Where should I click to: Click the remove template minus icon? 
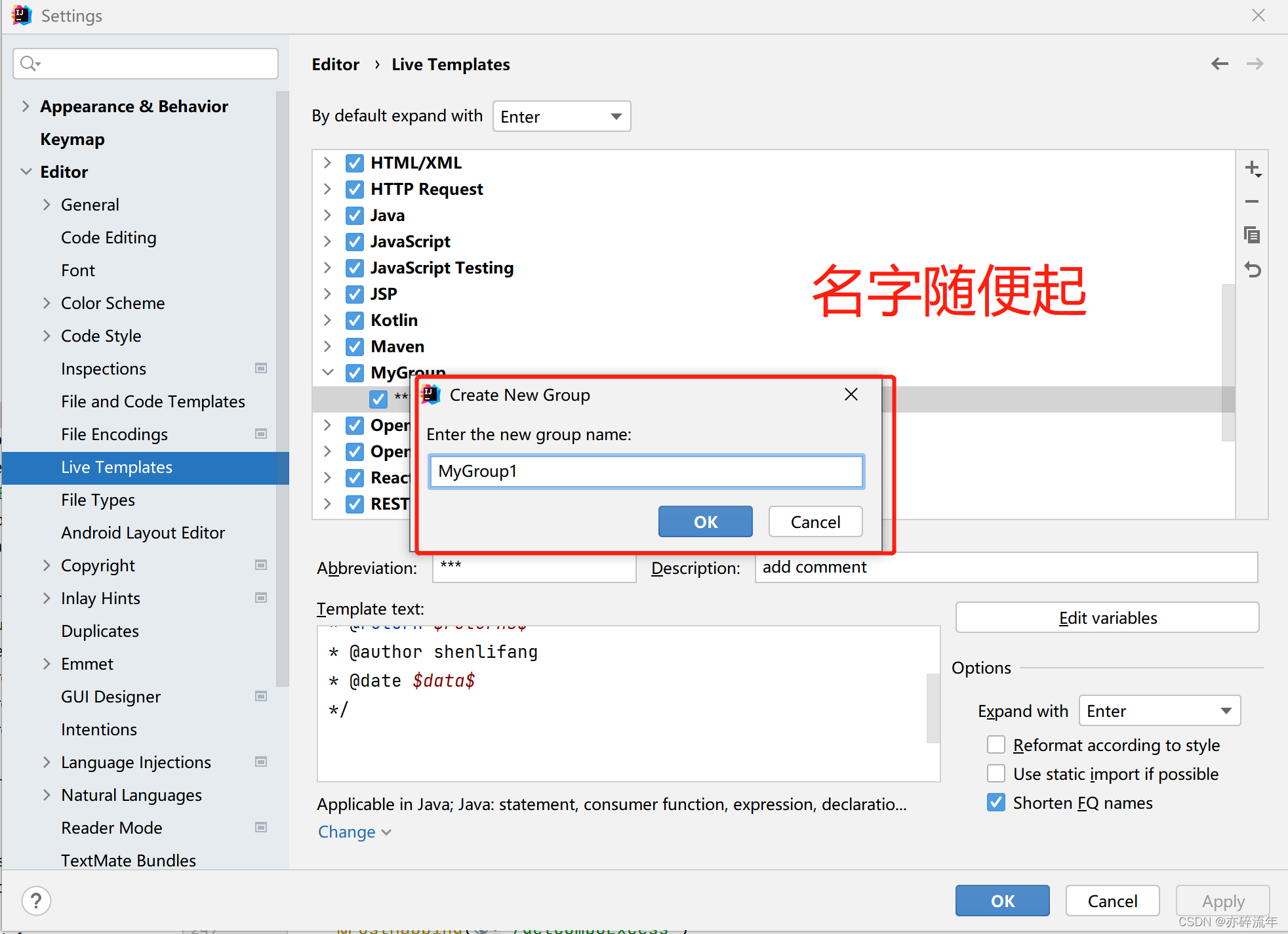click(1252, 202)
